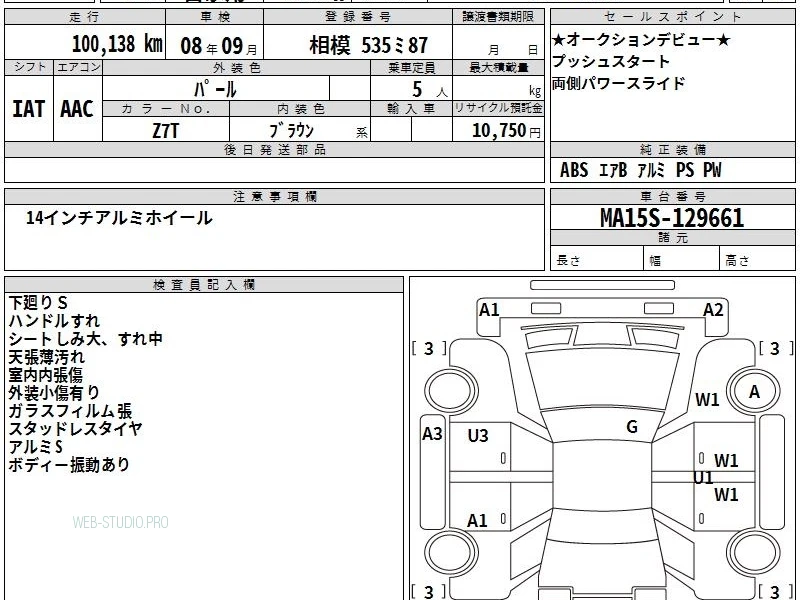800x600 pixels.
Task: Click the seating capacity value 5人
Action: point(430,90)
